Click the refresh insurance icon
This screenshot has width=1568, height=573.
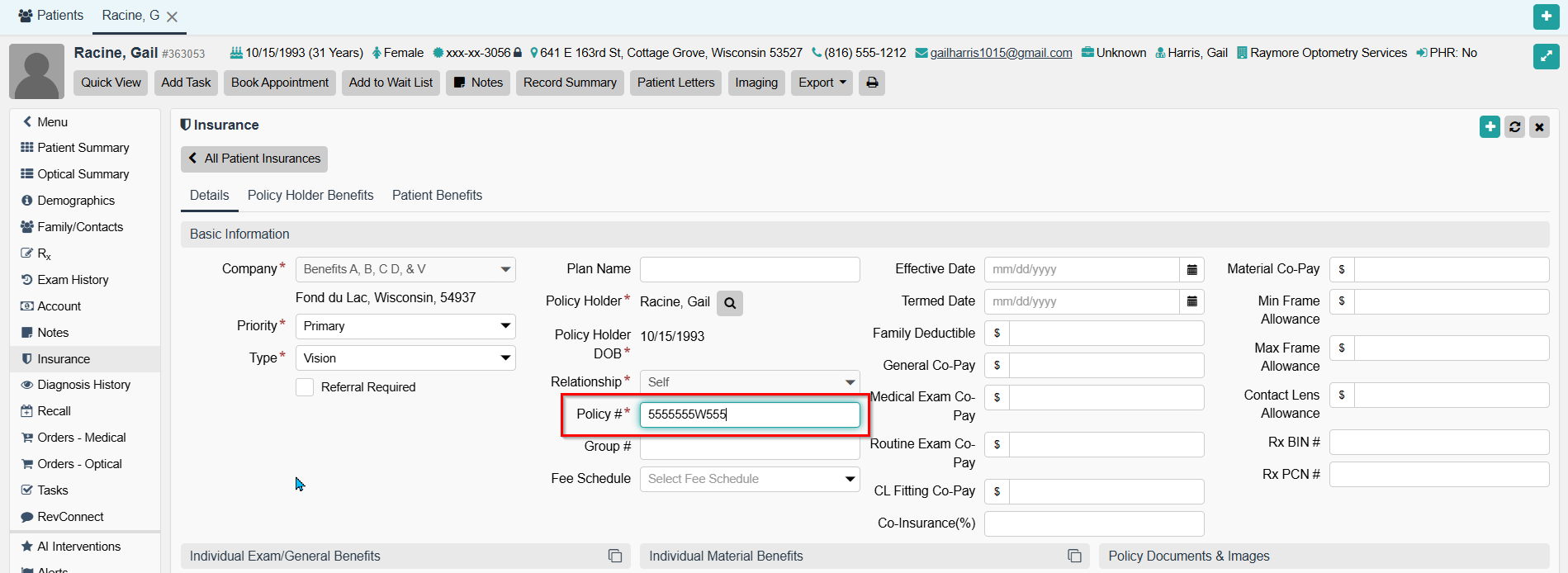click(x=1514, y=127)
